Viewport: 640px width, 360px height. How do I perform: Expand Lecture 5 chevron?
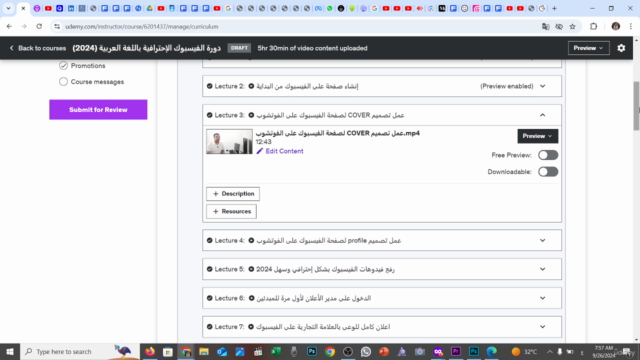tap(542, 269)
